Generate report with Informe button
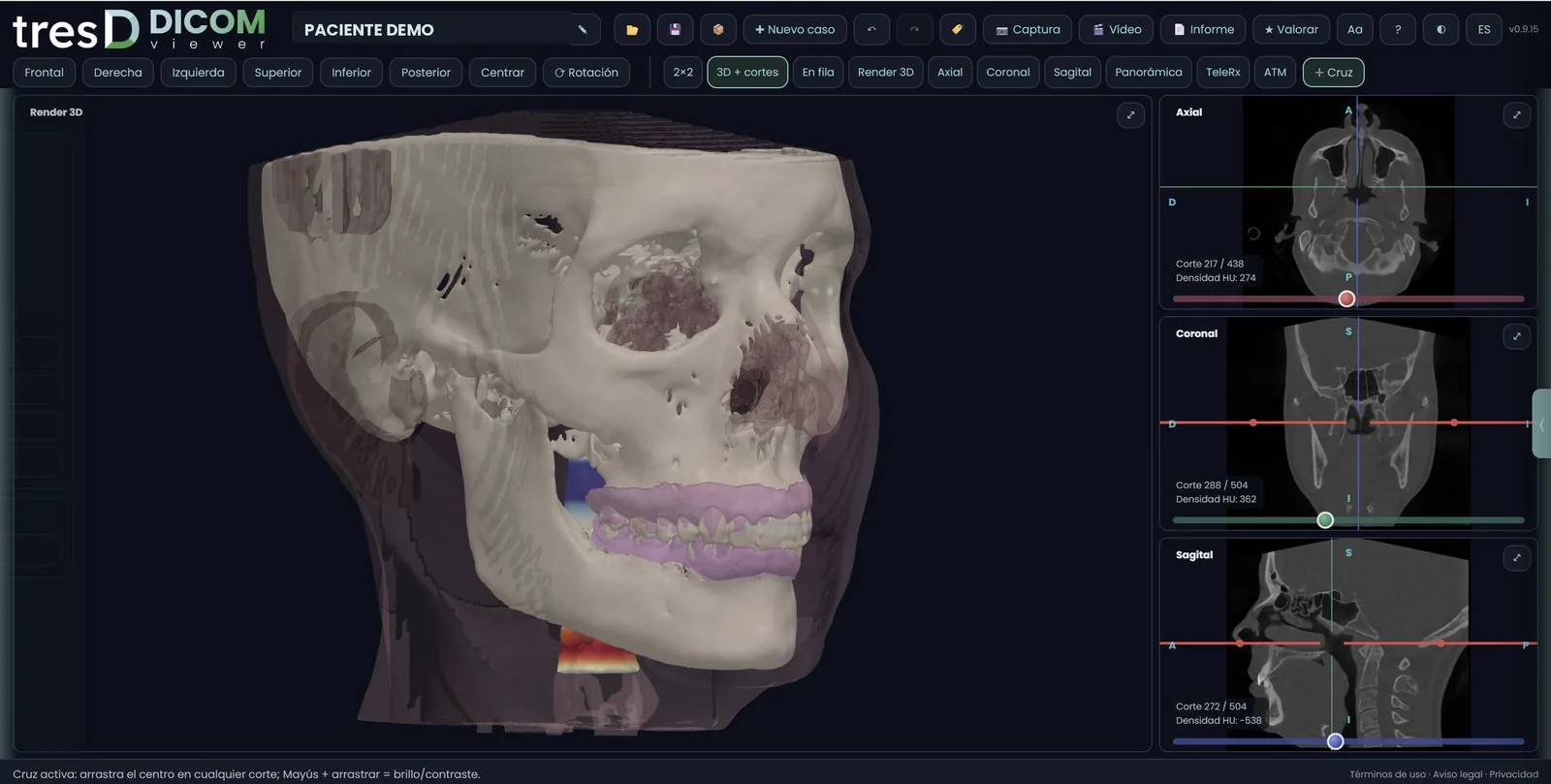 pos(1203,29)
